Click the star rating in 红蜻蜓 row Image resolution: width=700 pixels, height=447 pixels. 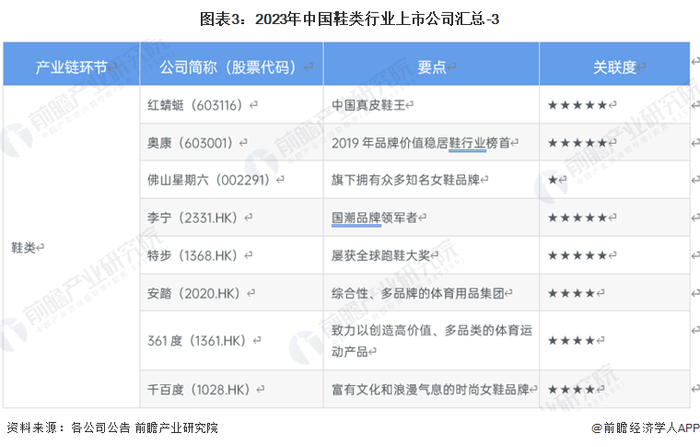(577, 105)
